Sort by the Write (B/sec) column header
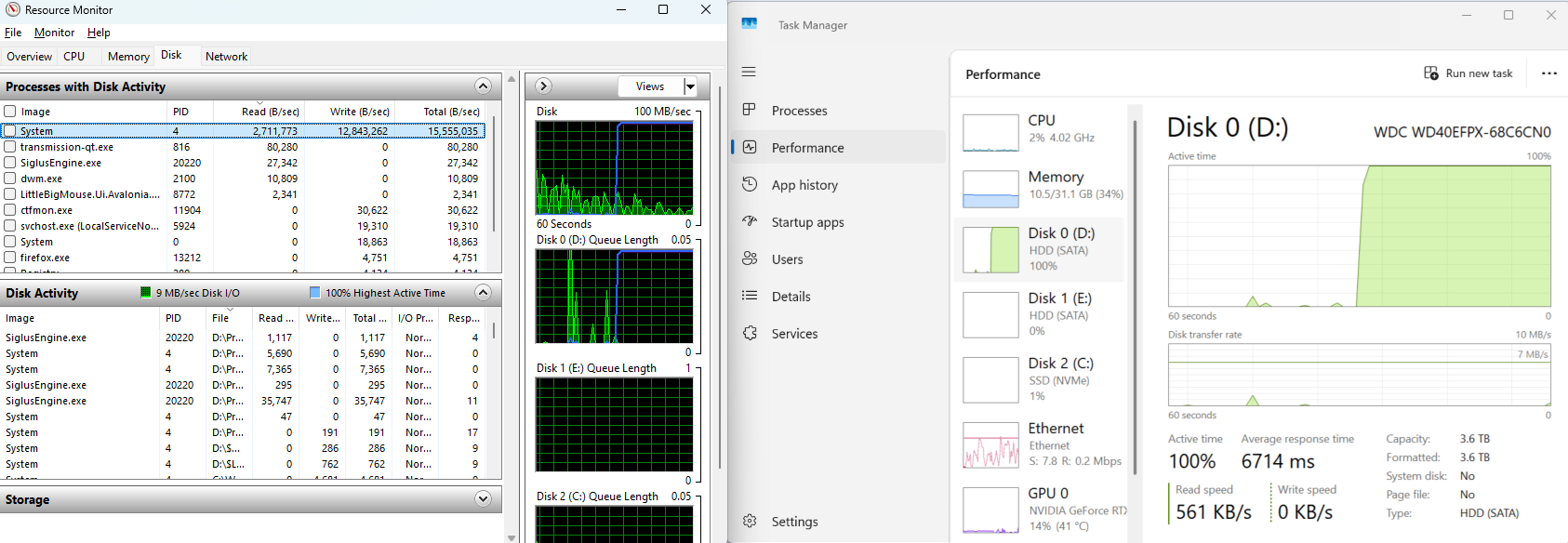The image size is (1568, 543). click(x=359, y=112)
